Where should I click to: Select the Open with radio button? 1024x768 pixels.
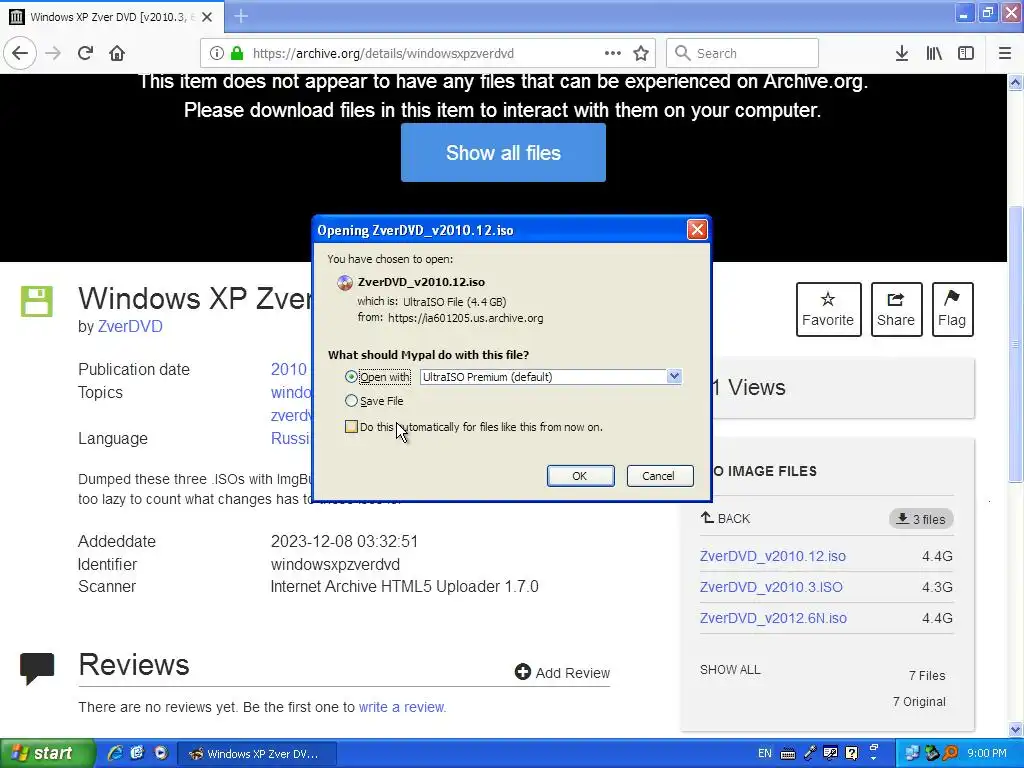coord(351,377)
